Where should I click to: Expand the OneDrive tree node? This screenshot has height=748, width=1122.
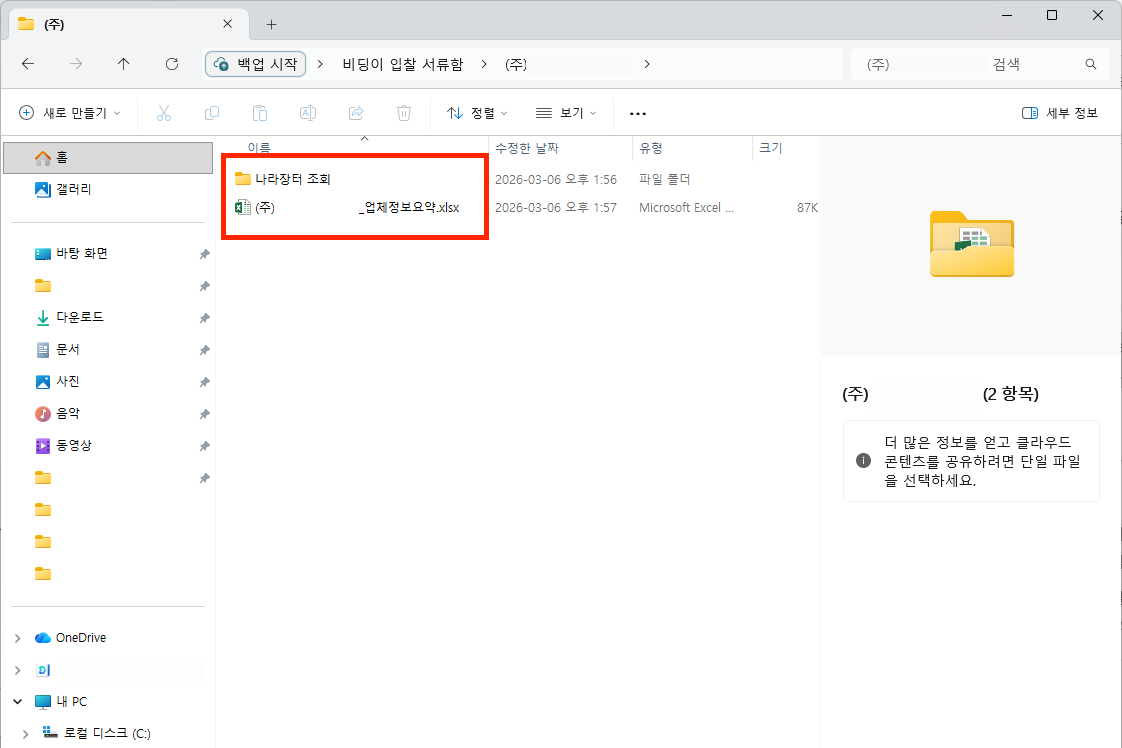tap(19, 638)
